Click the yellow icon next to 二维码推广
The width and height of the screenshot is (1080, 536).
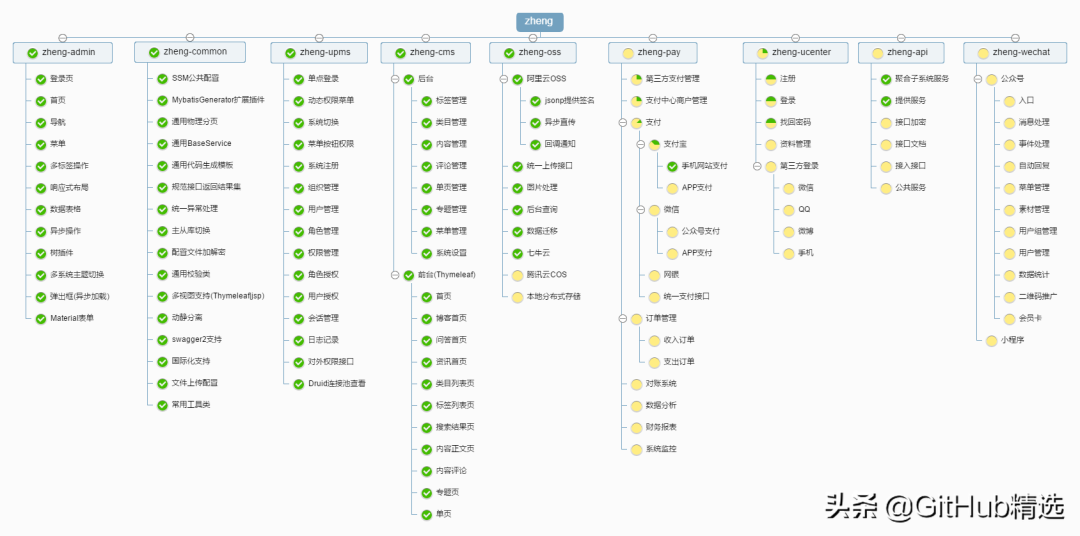(x=1009, y=297)
